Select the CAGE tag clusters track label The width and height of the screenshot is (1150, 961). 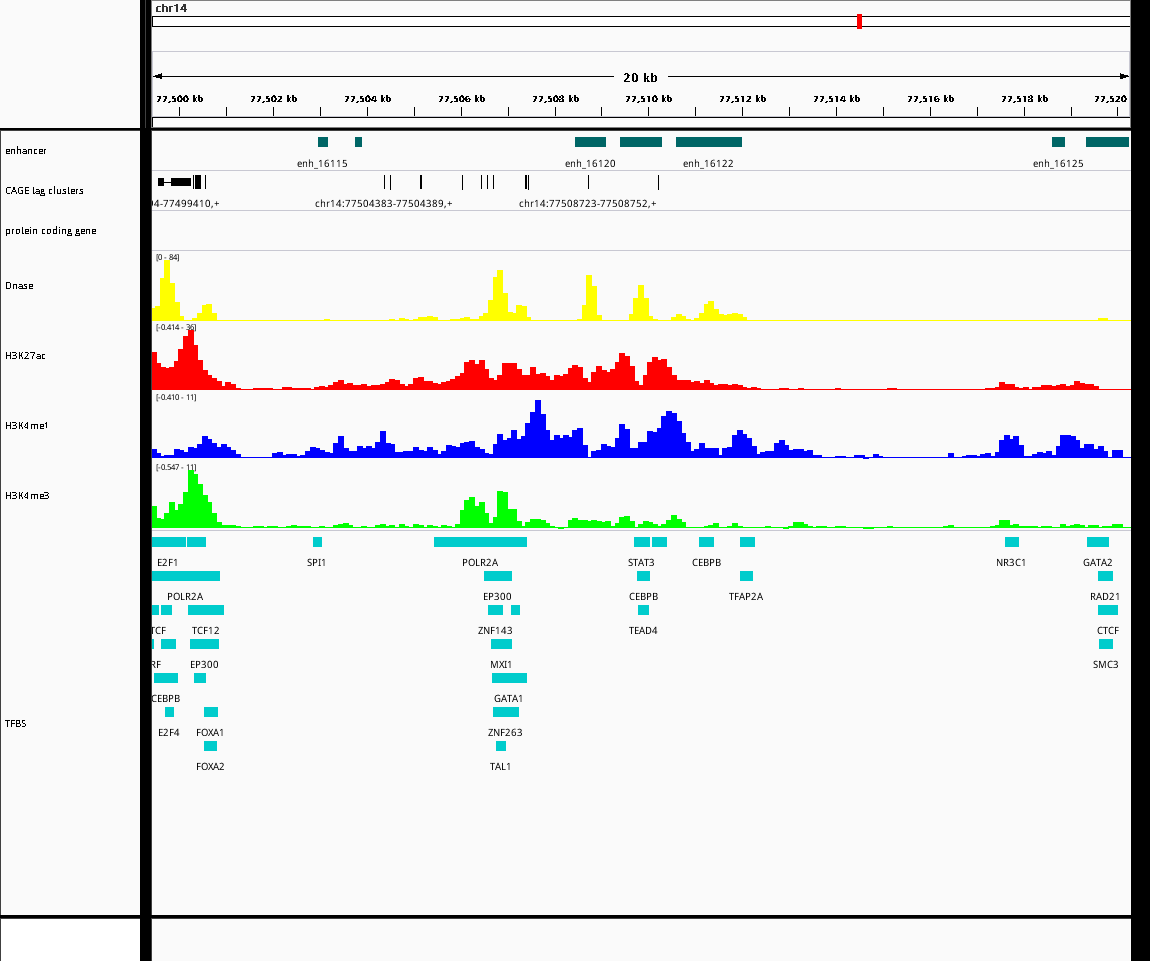click(44, 191)
